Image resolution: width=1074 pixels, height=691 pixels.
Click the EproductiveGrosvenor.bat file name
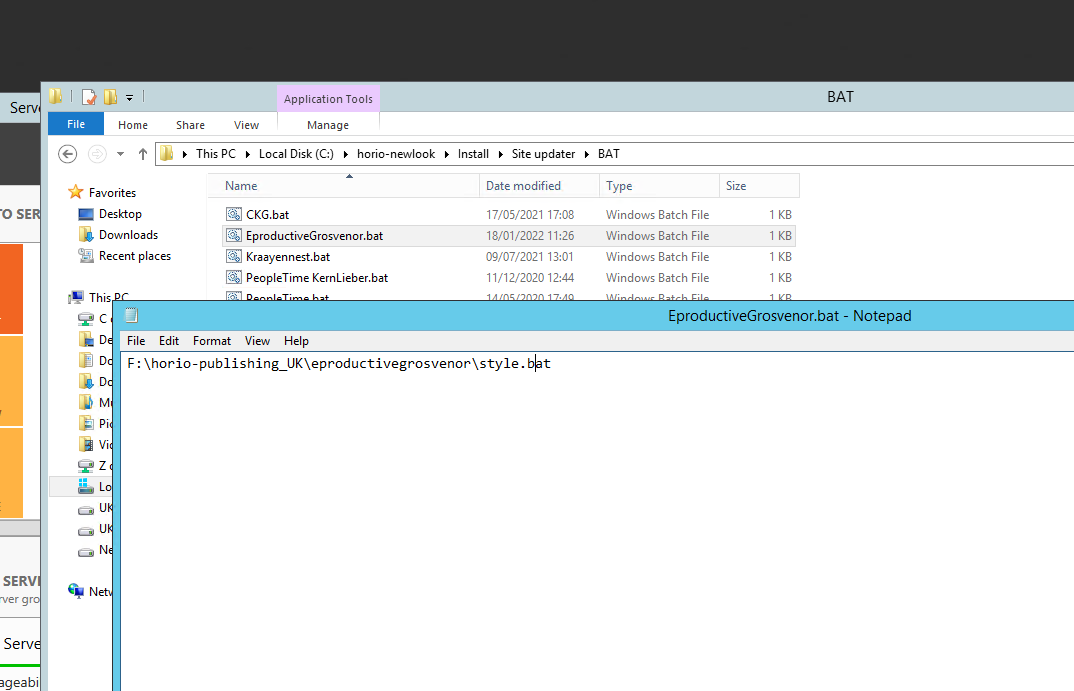point(314,236)
